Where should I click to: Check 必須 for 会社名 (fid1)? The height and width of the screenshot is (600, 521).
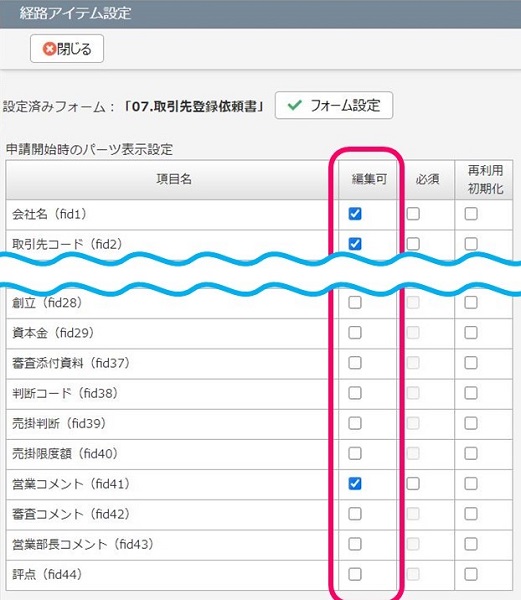click(413, 214)
